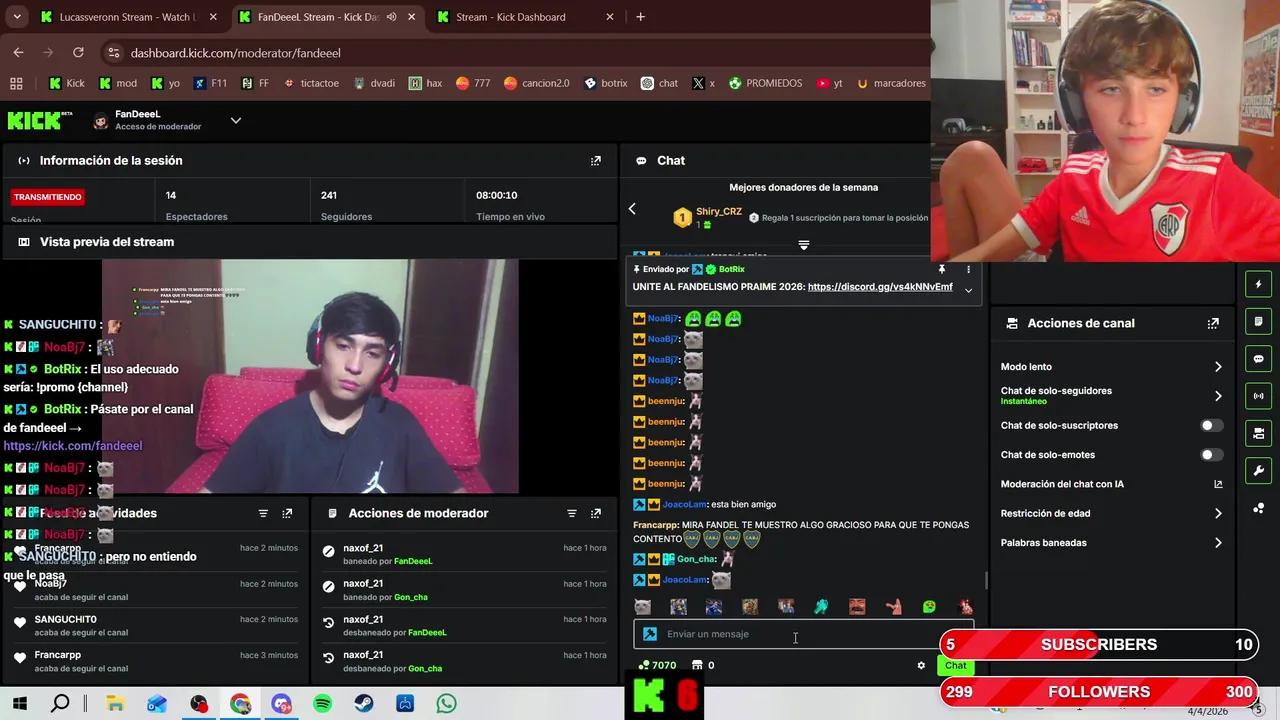
Task: Select the broadcast signal sidebar icon
Action: point(1258,396)
